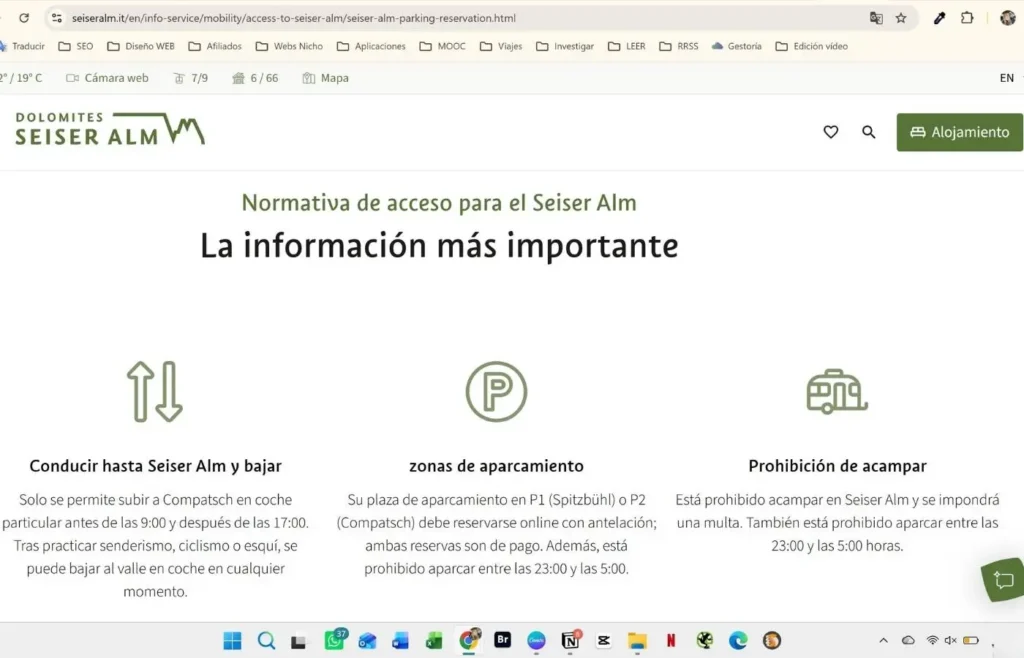Show hidden system tray icons
1024x658 pixels.
click(884, 640)
